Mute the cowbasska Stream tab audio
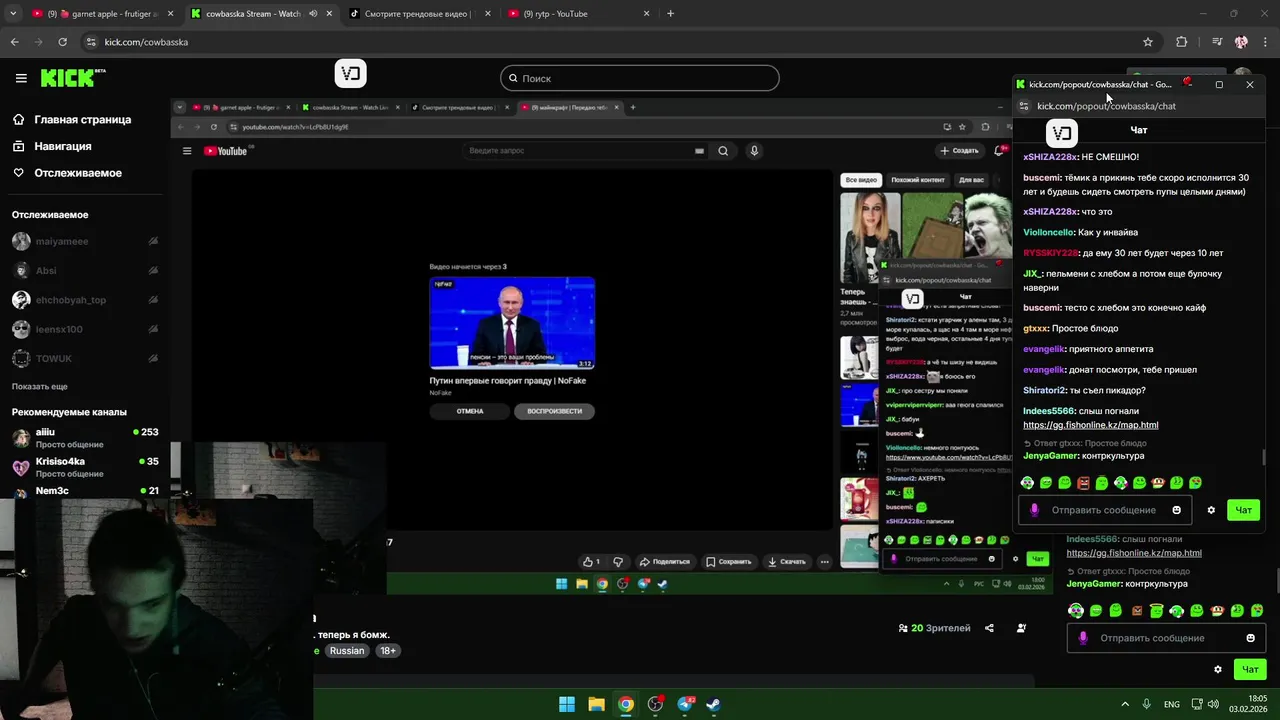1280x720 pixels. (x=313, y=14)
